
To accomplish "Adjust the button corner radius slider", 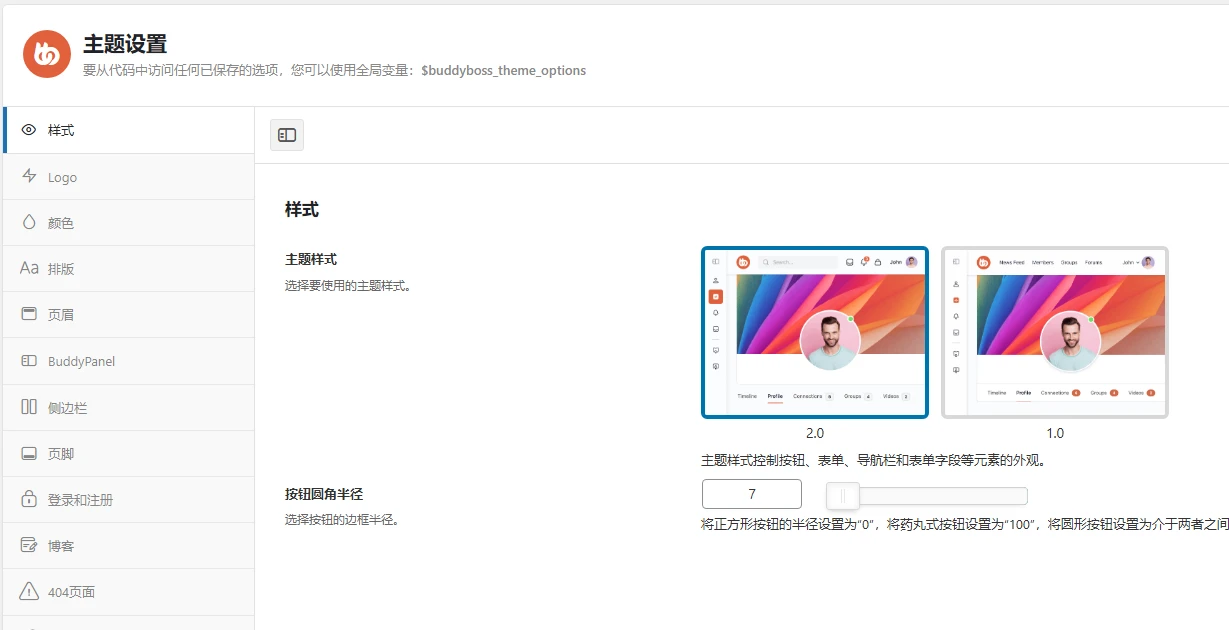I will [843, 494].
